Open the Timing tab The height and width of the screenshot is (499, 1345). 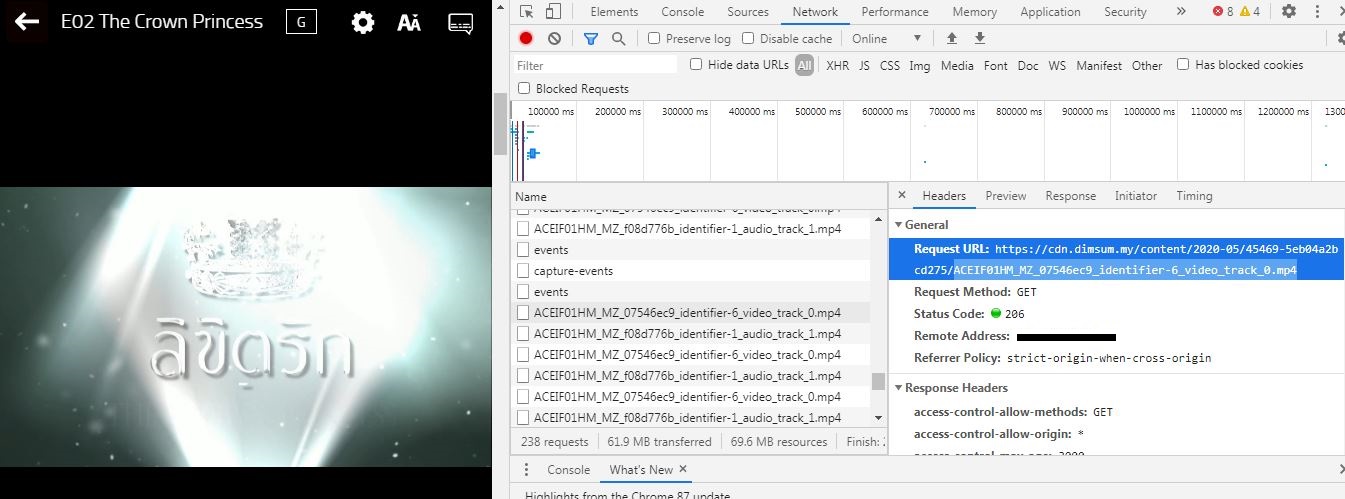click(x=1194, y=196)
